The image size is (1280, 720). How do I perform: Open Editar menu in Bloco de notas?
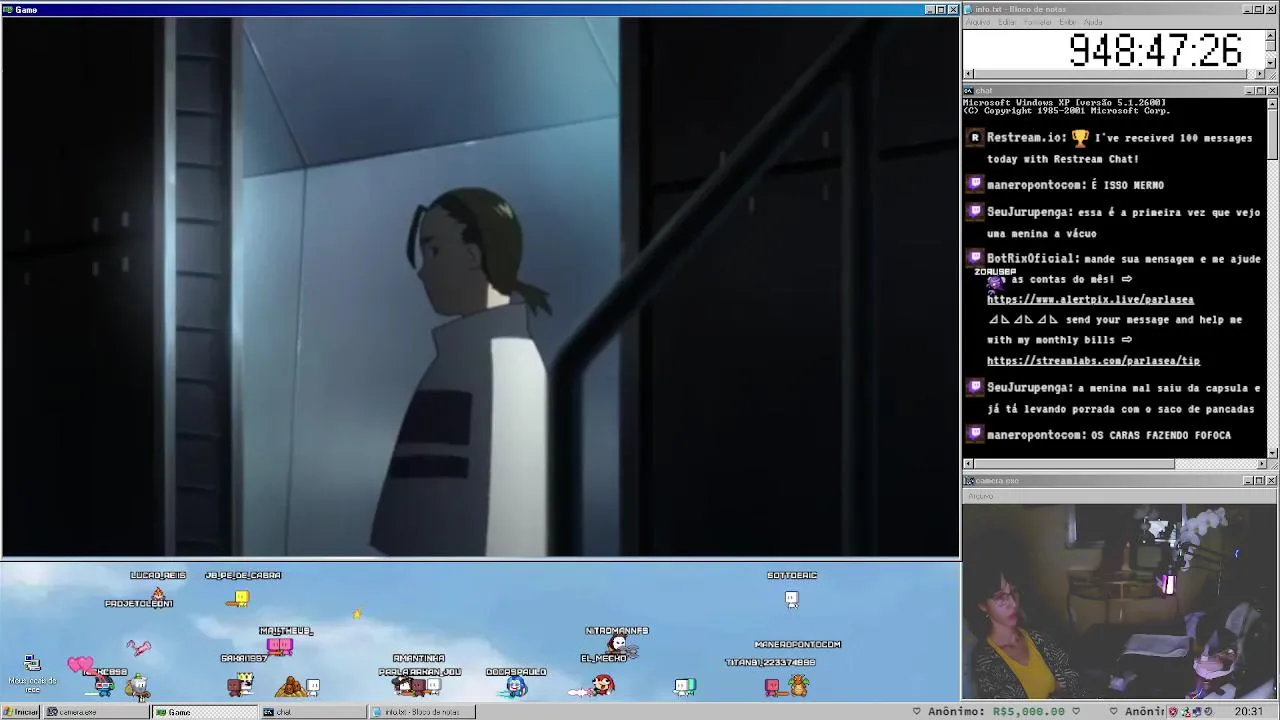[1006, 22]
